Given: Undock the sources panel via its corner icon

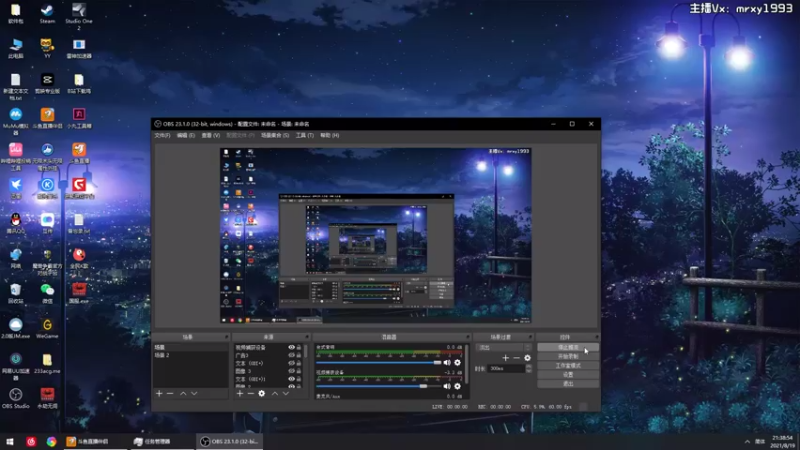Looking at the screenshot, I should point(307,337).
